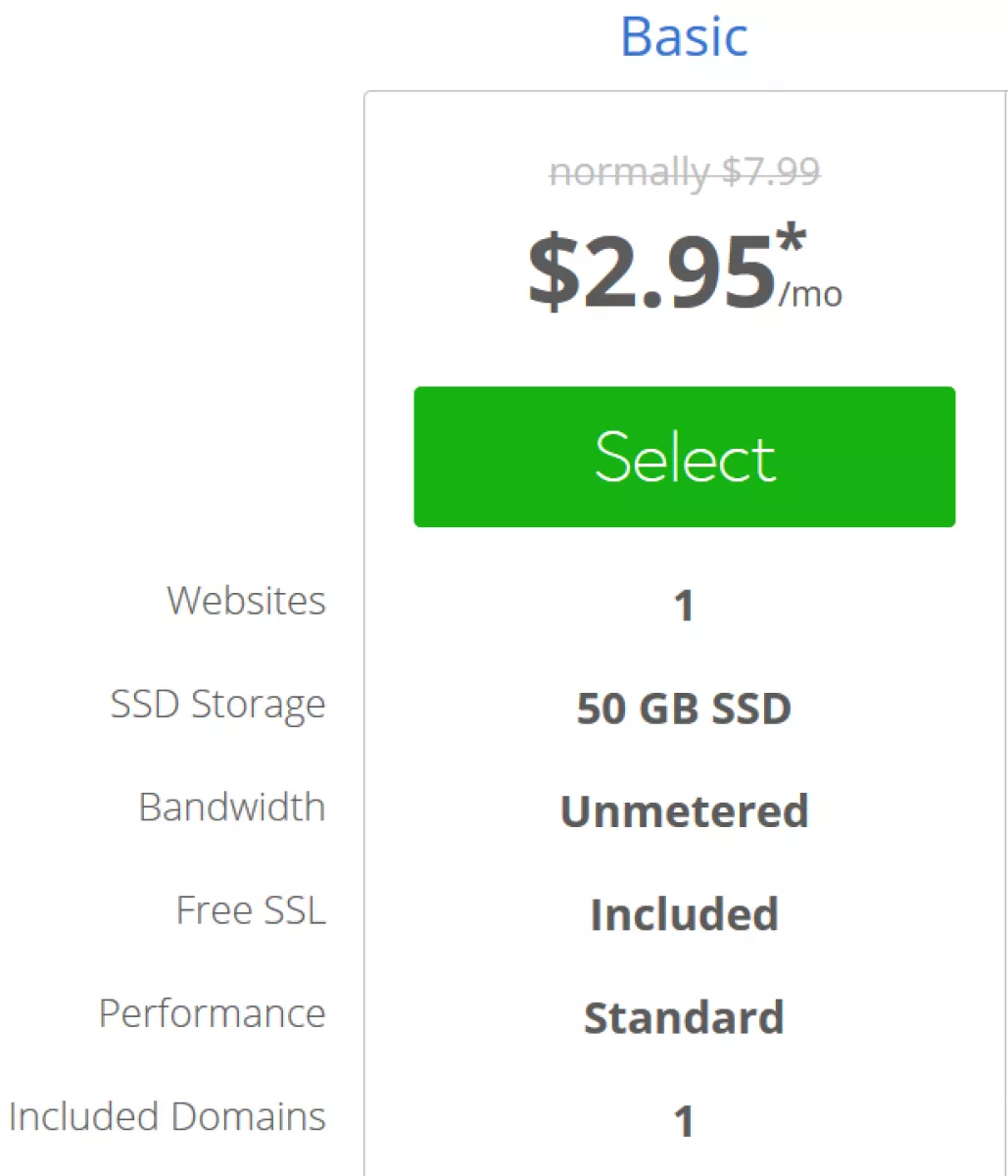The height and width of the screenshot is (1176, 1008).
Task: Click the word "normally" in strikethrough text
Action: click(629, 172)
